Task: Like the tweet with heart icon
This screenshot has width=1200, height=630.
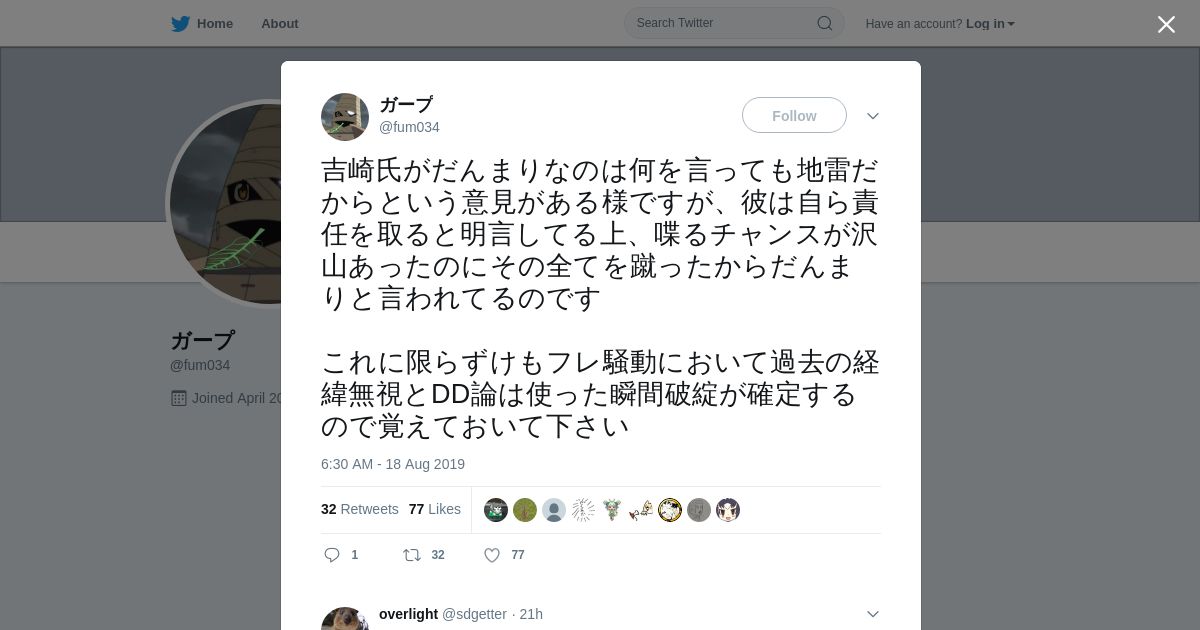Action: pyautogui.click(x=492, y=555)
